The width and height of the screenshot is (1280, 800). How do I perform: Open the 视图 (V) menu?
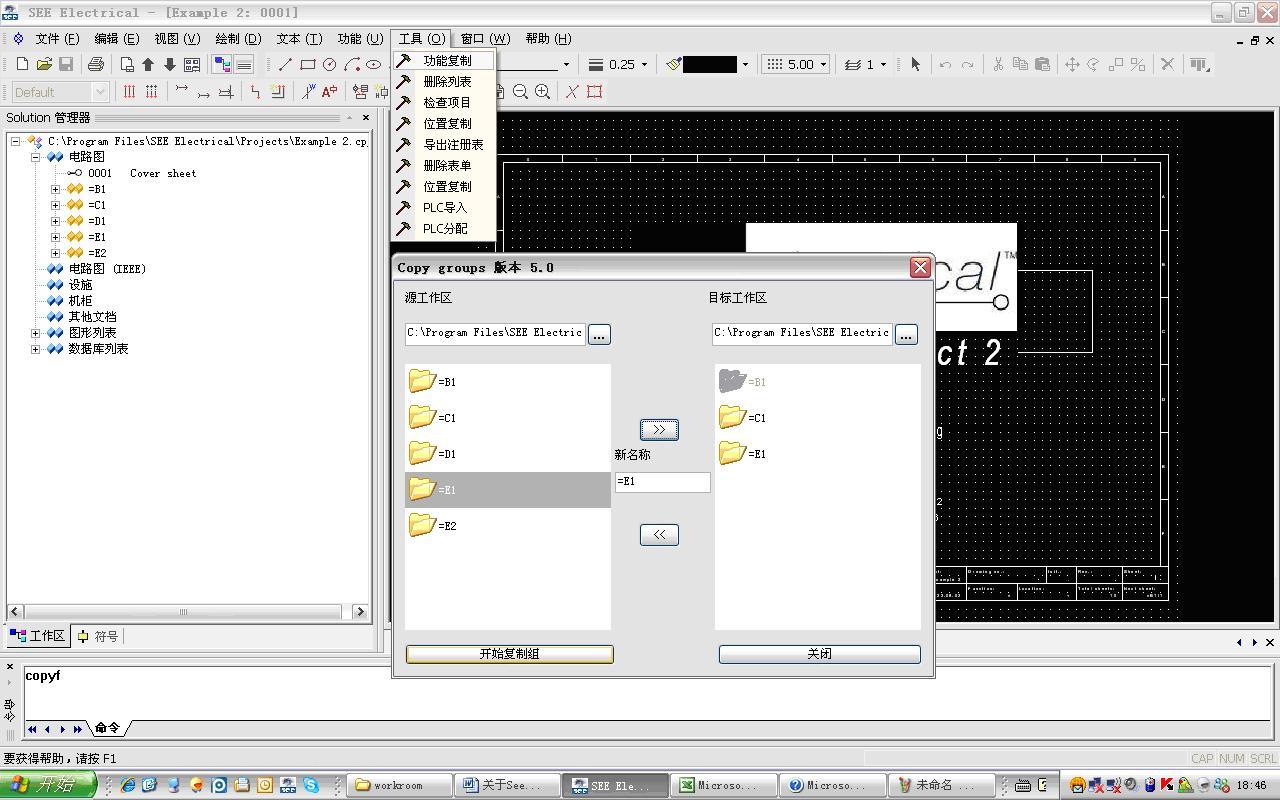(x=177, y=38)
